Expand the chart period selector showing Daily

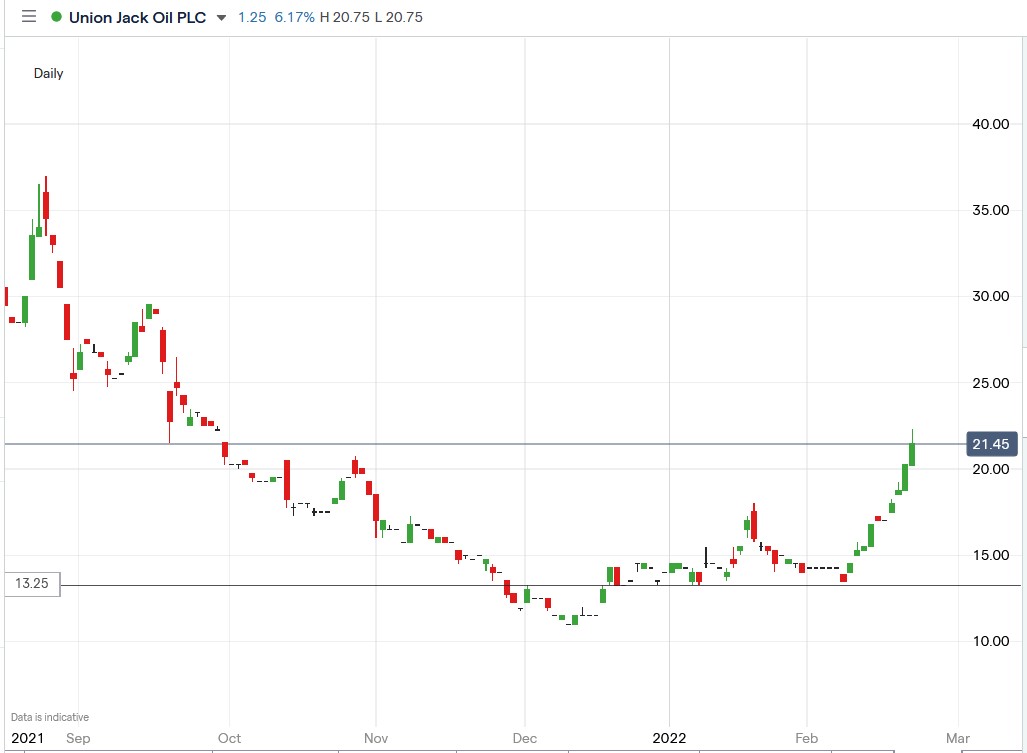coord(46,73)
